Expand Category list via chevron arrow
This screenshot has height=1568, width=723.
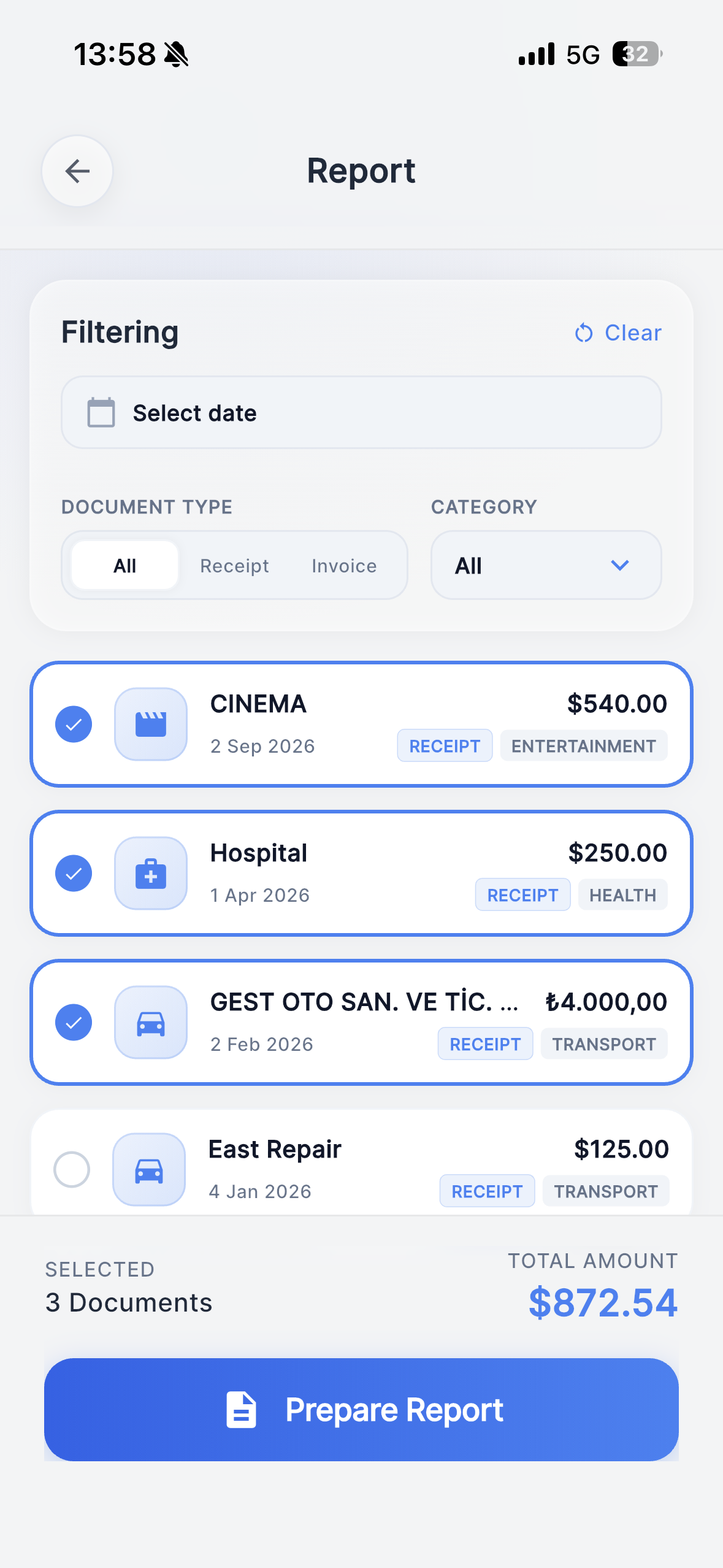(x=620, y=565)
